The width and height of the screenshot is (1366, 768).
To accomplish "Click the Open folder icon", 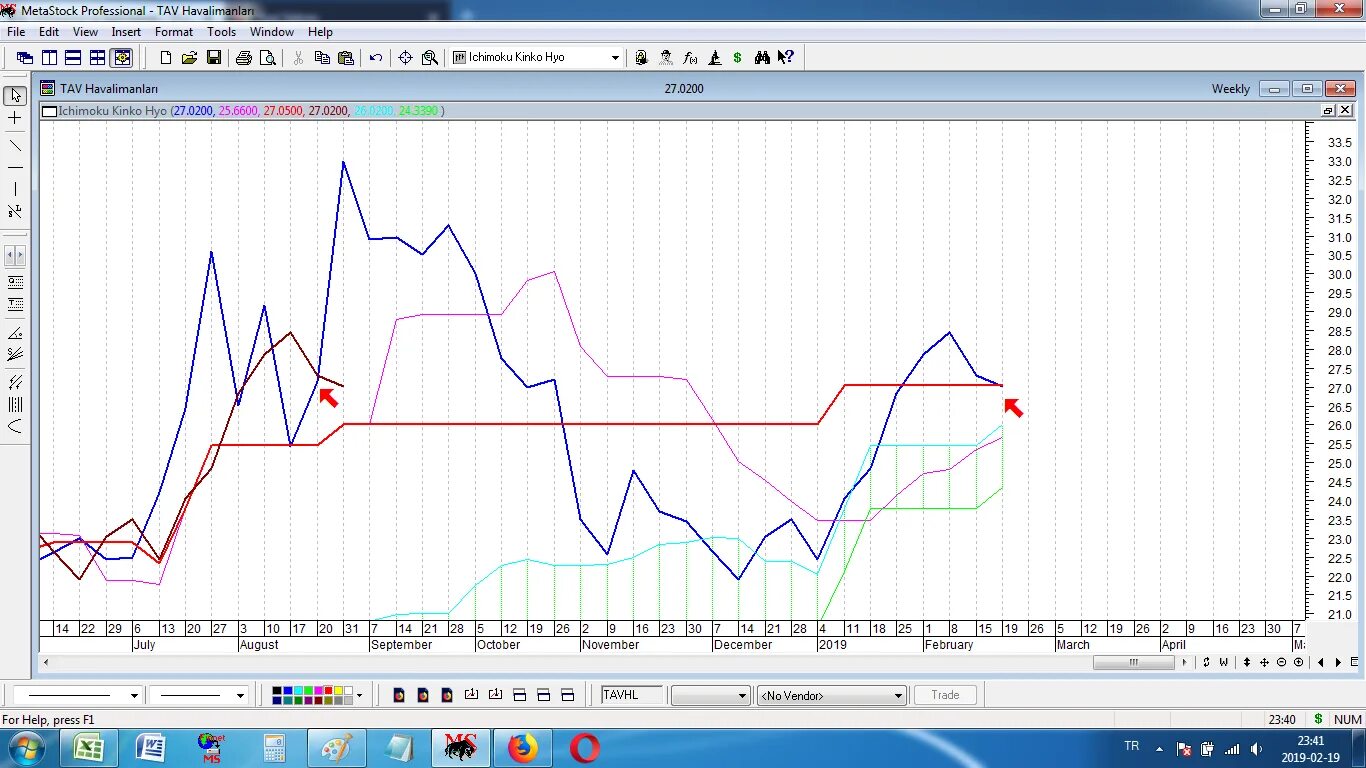I will 189,58.
